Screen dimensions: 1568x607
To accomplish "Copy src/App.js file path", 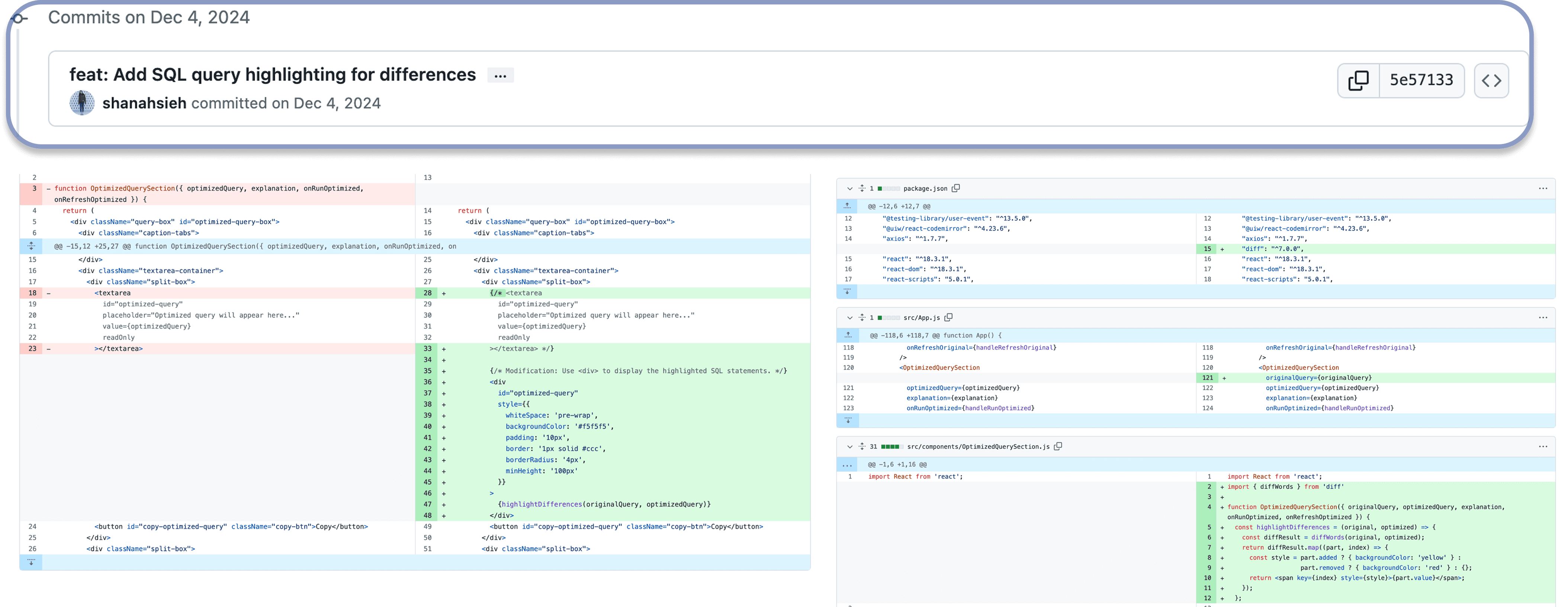I will pos(948,317).
